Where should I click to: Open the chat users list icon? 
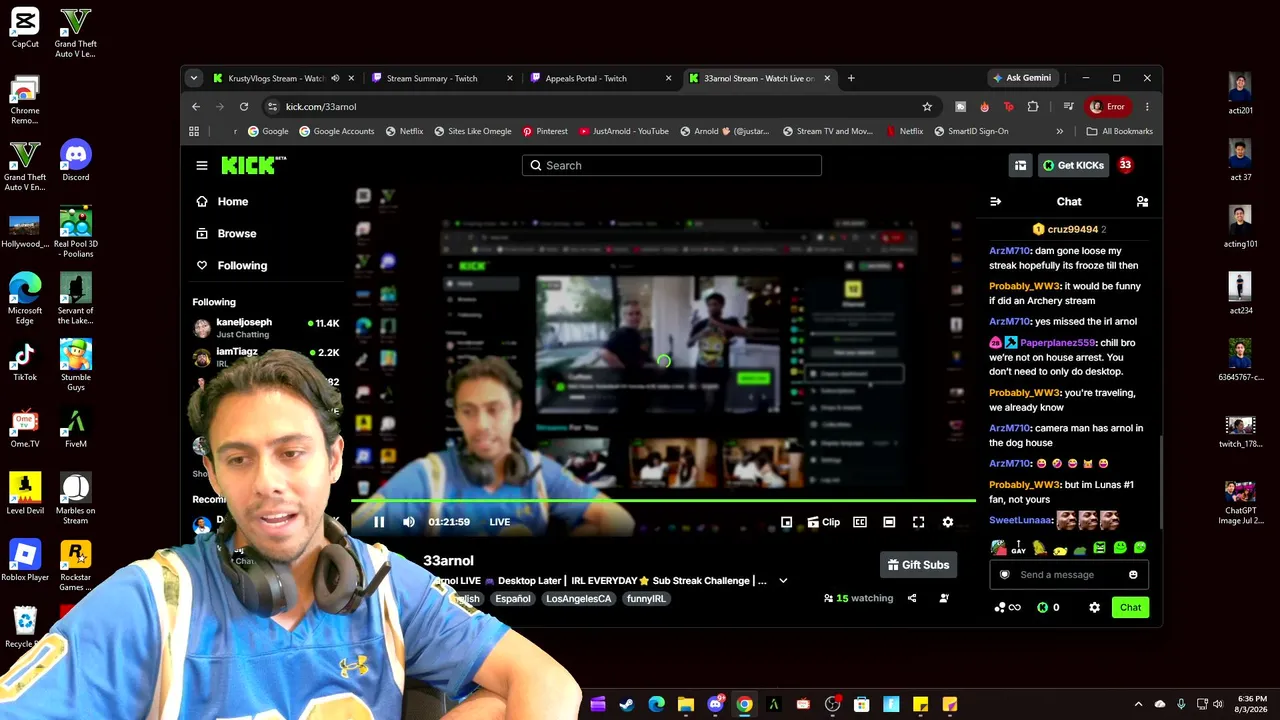pos(1142,201)
